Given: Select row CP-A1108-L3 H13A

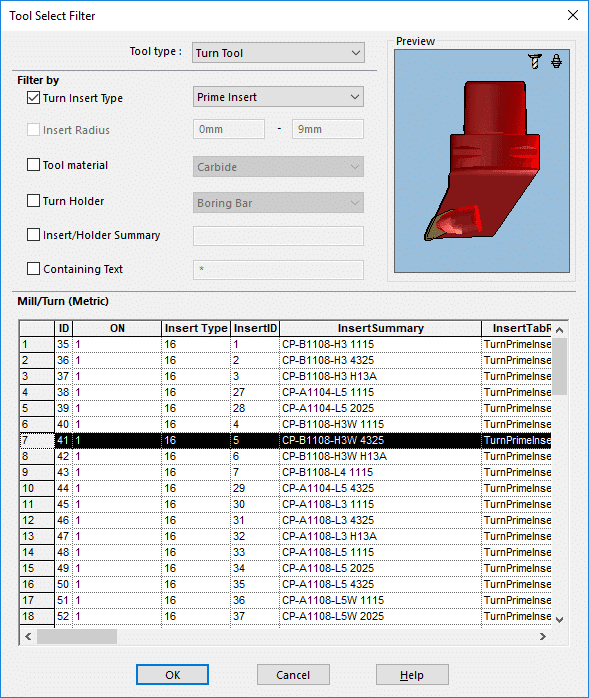Looking at the screenshot, I should (x=285, y=536).
